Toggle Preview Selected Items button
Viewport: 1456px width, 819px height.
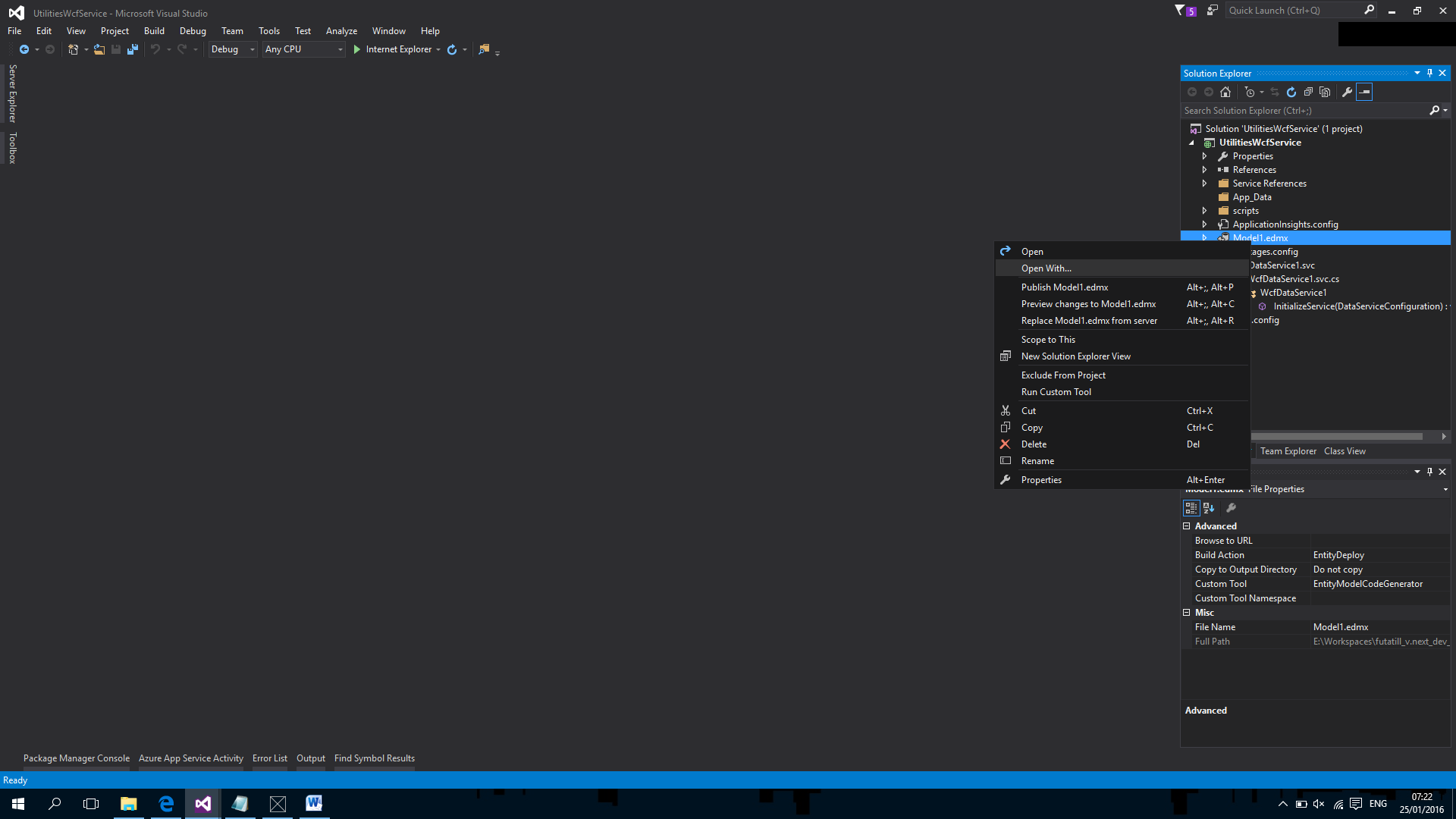[1364, 92]
